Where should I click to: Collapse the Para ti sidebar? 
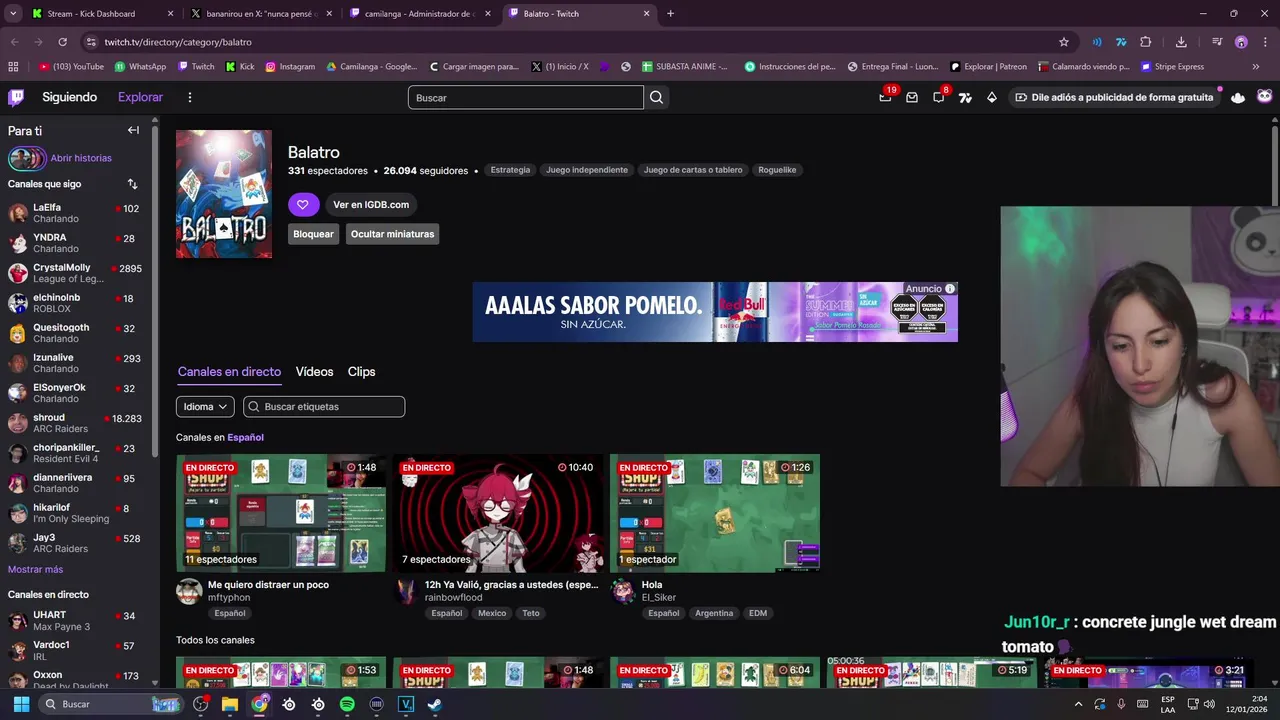click(133, 130)
